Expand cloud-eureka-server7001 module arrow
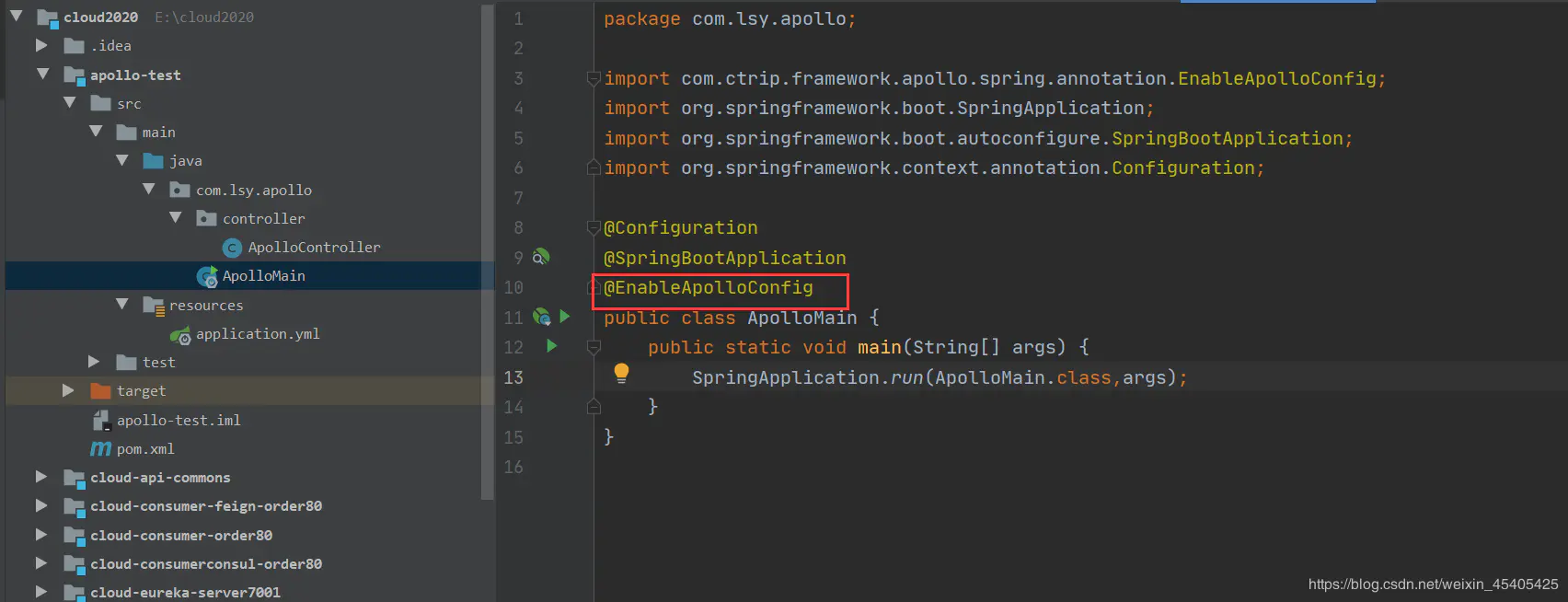Screen dimensions: 1568x602 click(x=41, y=592)
